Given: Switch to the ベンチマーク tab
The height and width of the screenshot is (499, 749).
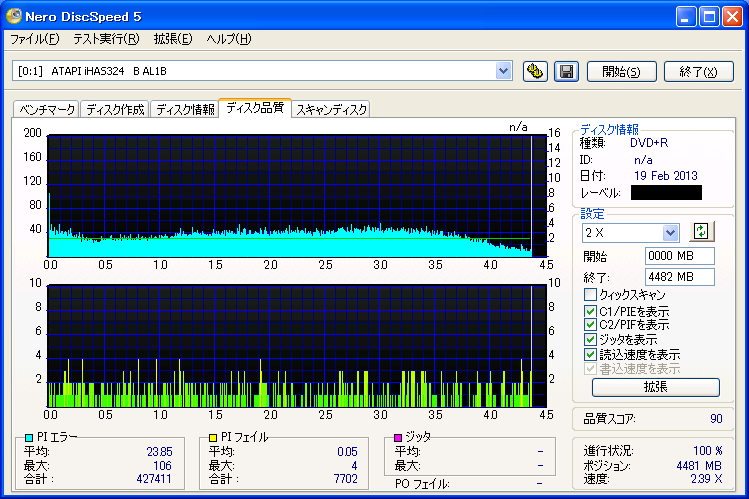Looking at the screenshot, I should (x=46, y=109).
